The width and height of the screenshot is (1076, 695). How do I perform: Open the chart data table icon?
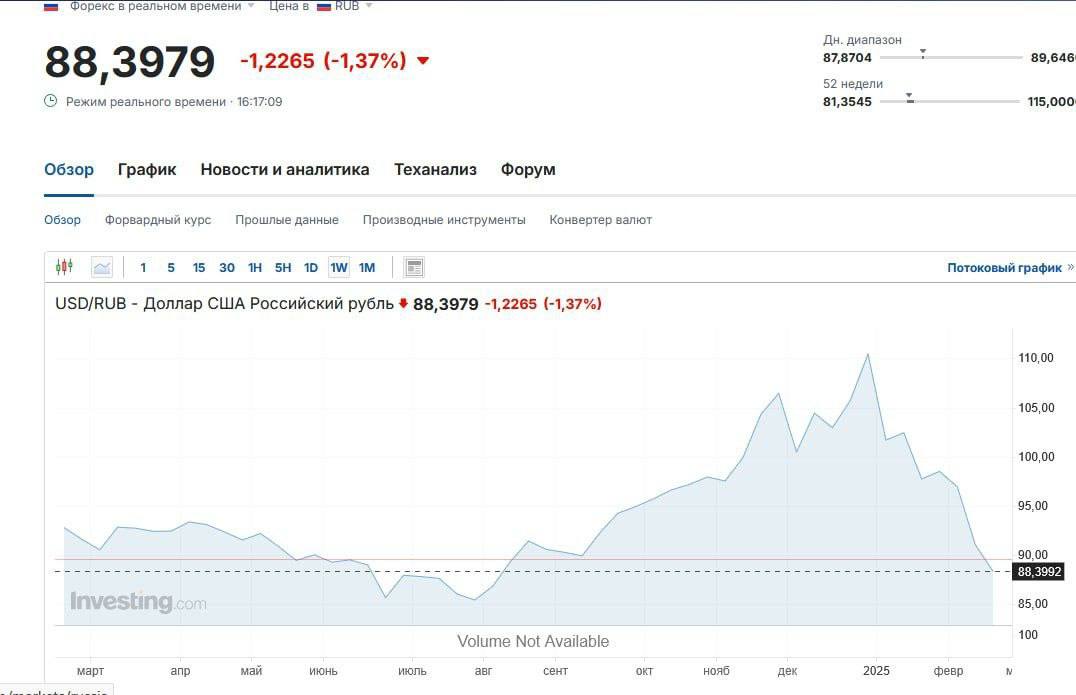[414, 267]
